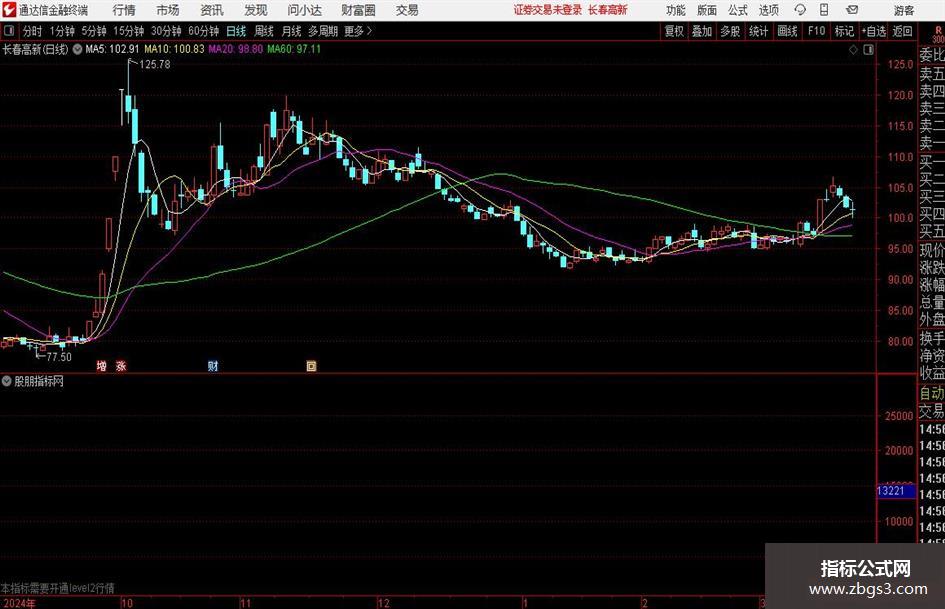This screenshot has height=609, width=945.
Task: Open F10 company info
Action: pyautogui.click(x=817, y=31)
